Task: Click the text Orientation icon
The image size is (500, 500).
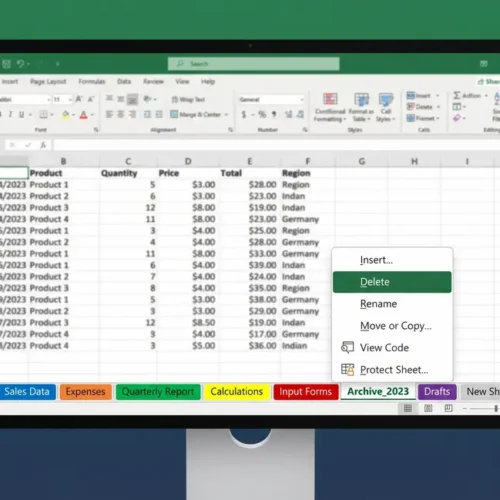Action: tap(147, 99)
